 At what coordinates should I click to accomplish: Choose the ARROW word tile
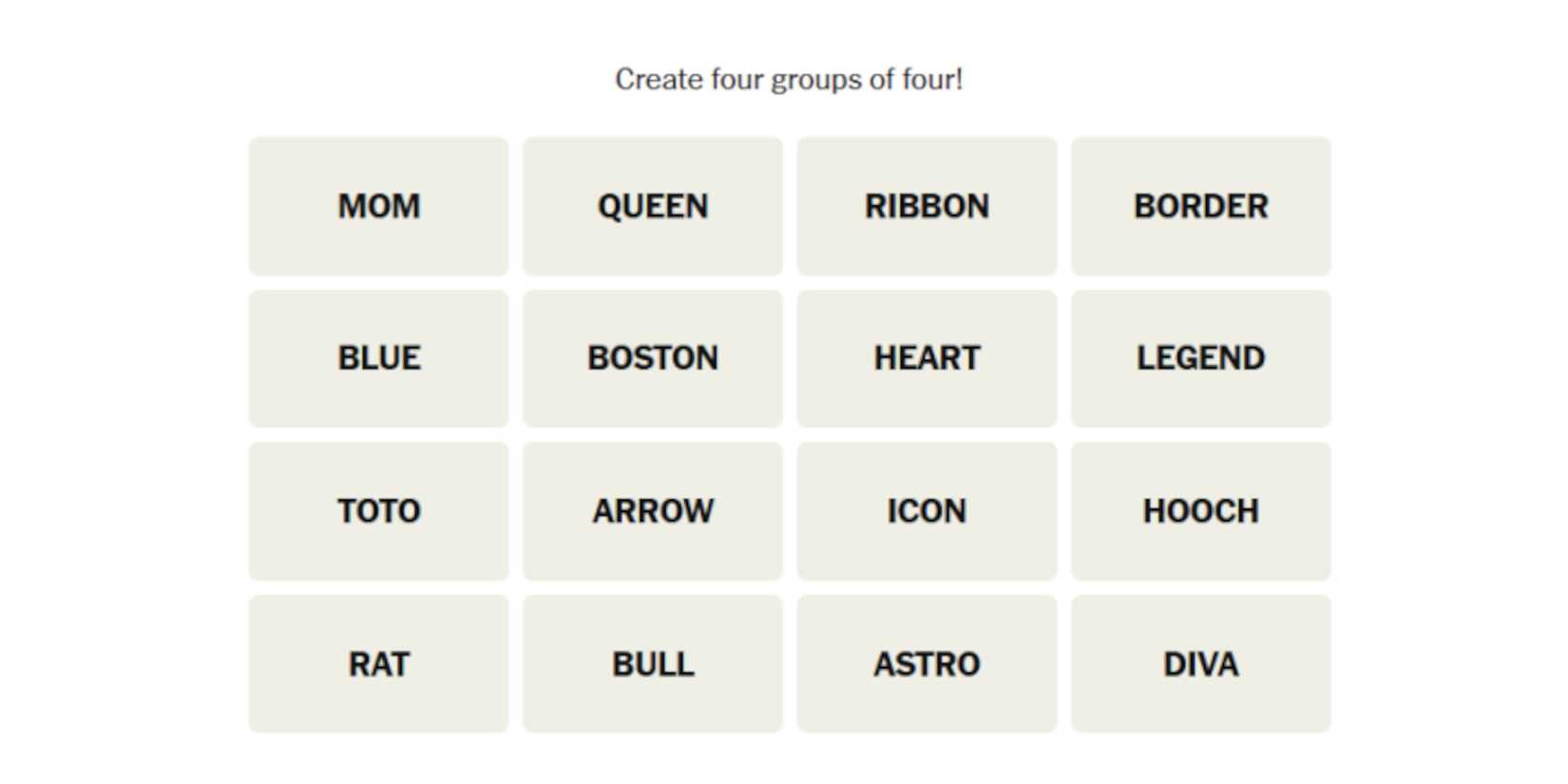[x=653, y=511]
